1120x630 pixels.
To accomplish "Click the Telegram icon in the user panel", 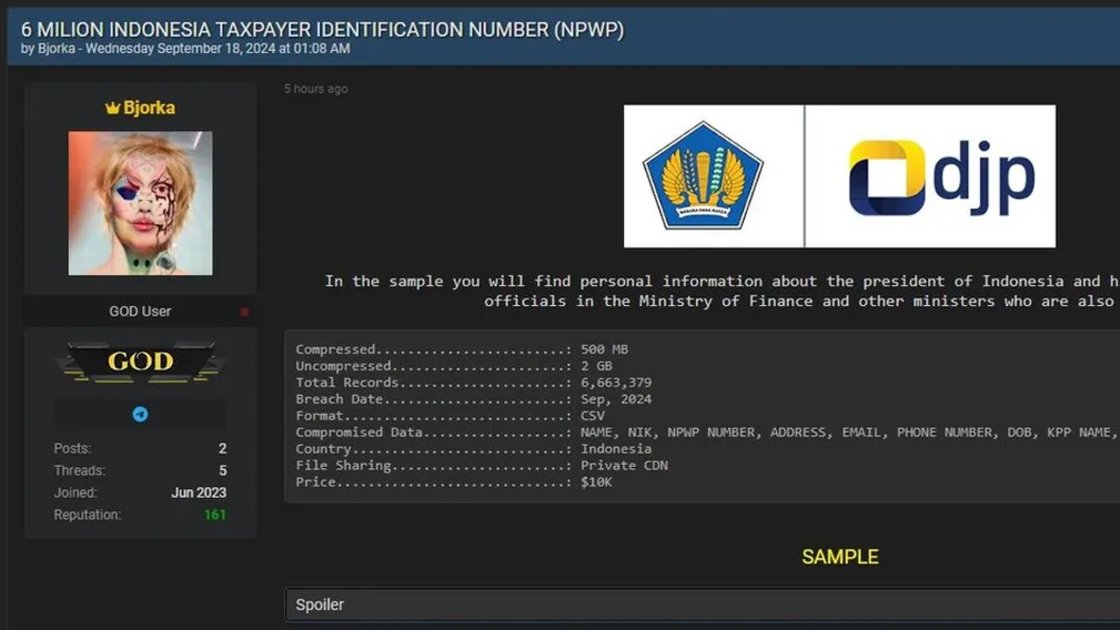I will 140,414.
